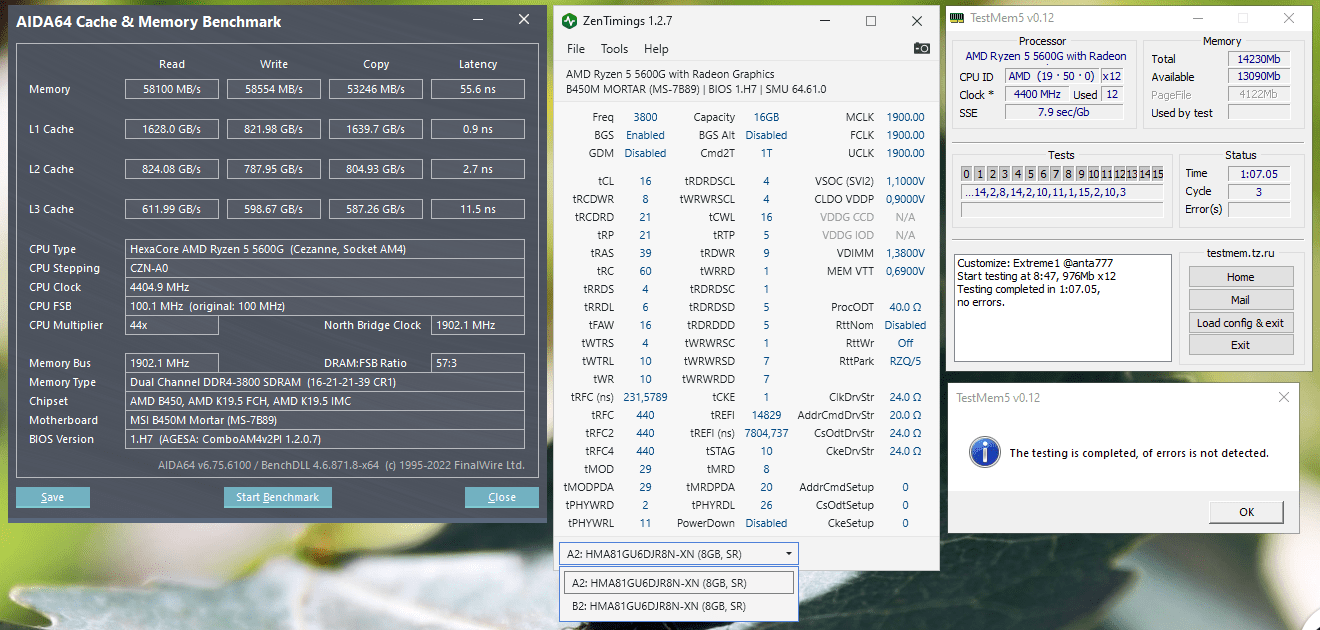
Task: Click L1 Cache Read 1628.0 GB/s field
Action: click(x=172, y=129)
